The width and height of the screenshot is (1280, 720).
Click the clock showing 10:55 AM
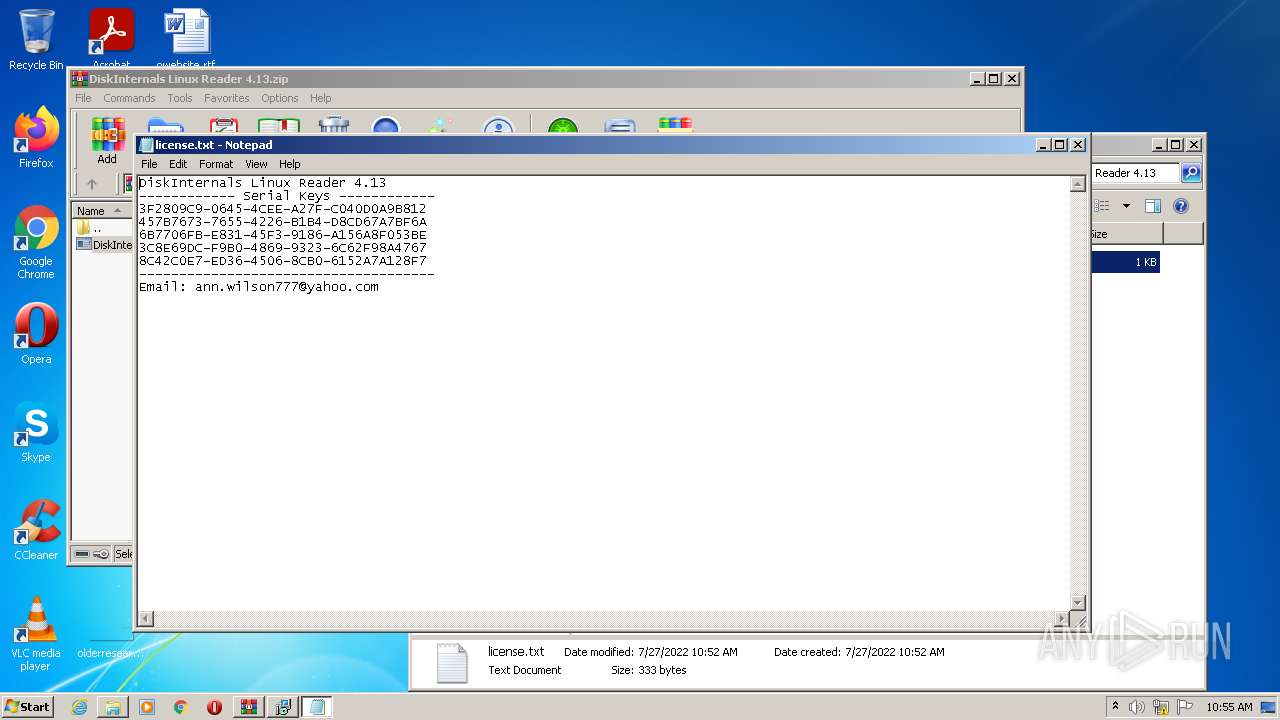coord(1229,707)
